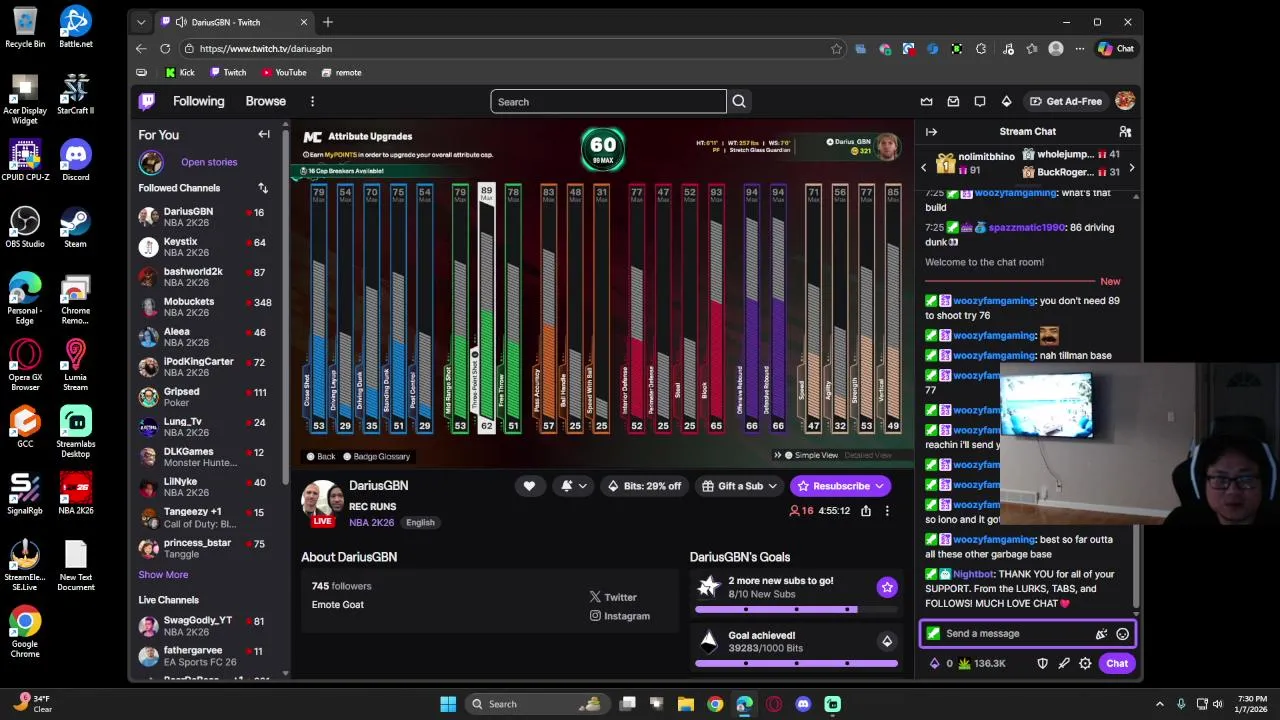Open the chat community users list
Viewport: 1280px width, 720px height.
point(1125,132)
